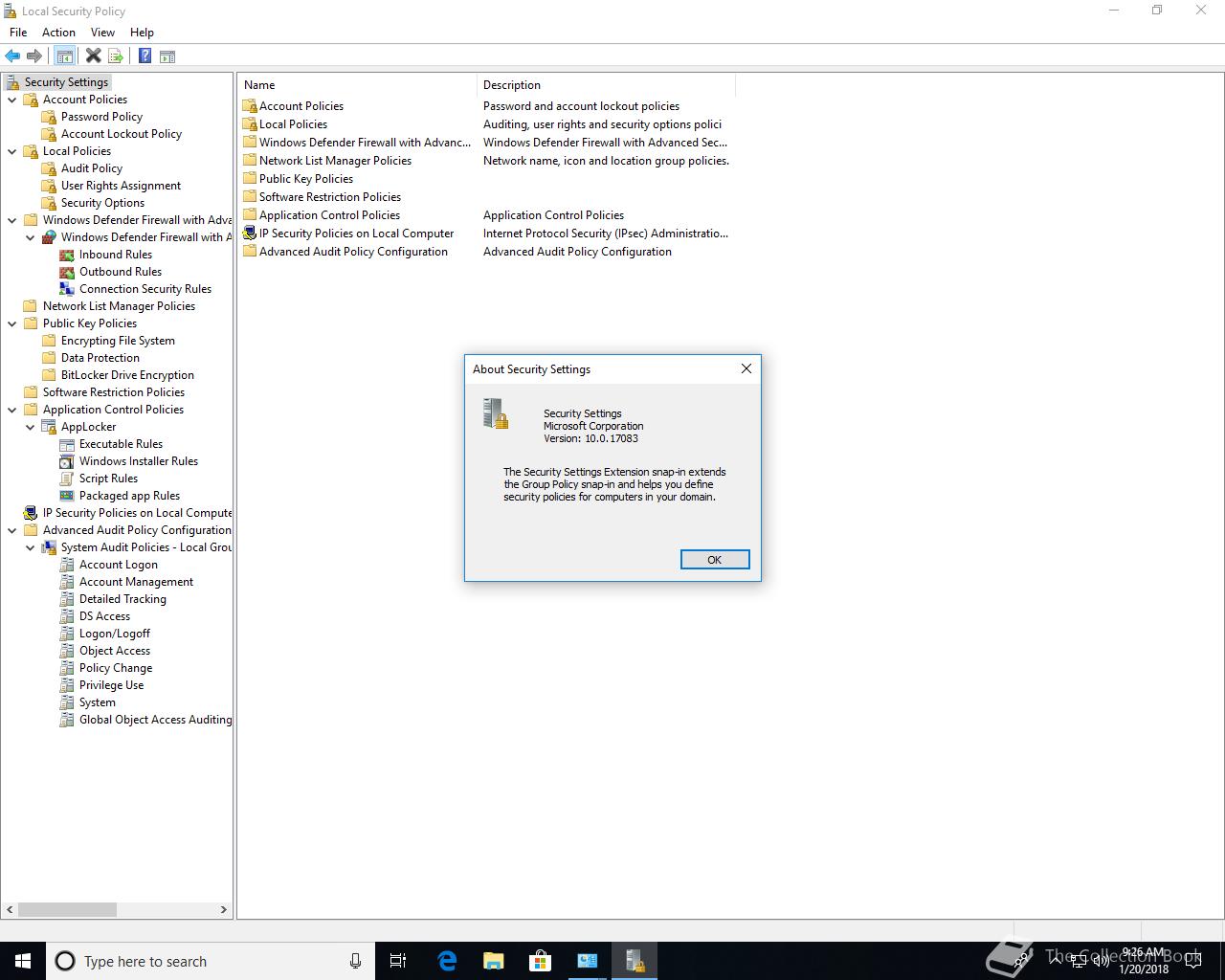Open Microsoft Store from taskbar
Image resolution: width=1225 pixels, height=980 pixels.
coord(541,961)
